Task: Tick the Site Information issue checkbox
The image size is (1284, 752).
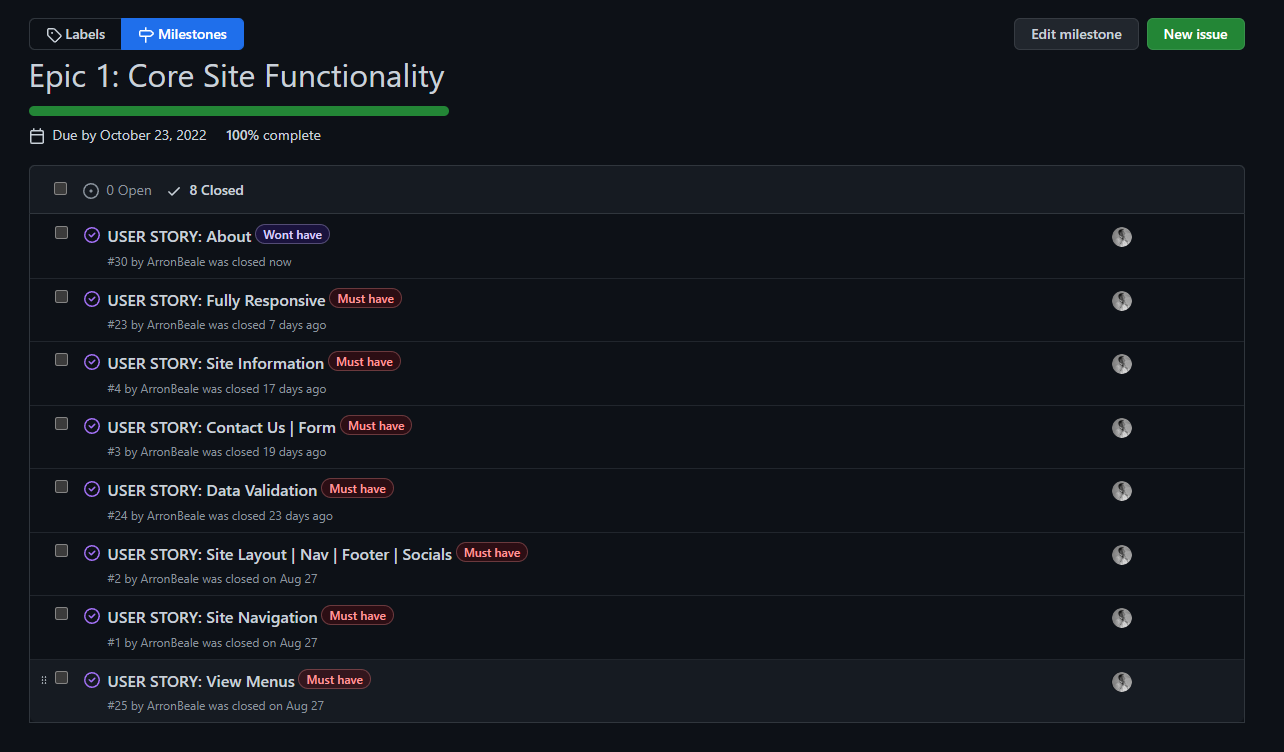Action: pyautogui.click(x=61, y=360)
